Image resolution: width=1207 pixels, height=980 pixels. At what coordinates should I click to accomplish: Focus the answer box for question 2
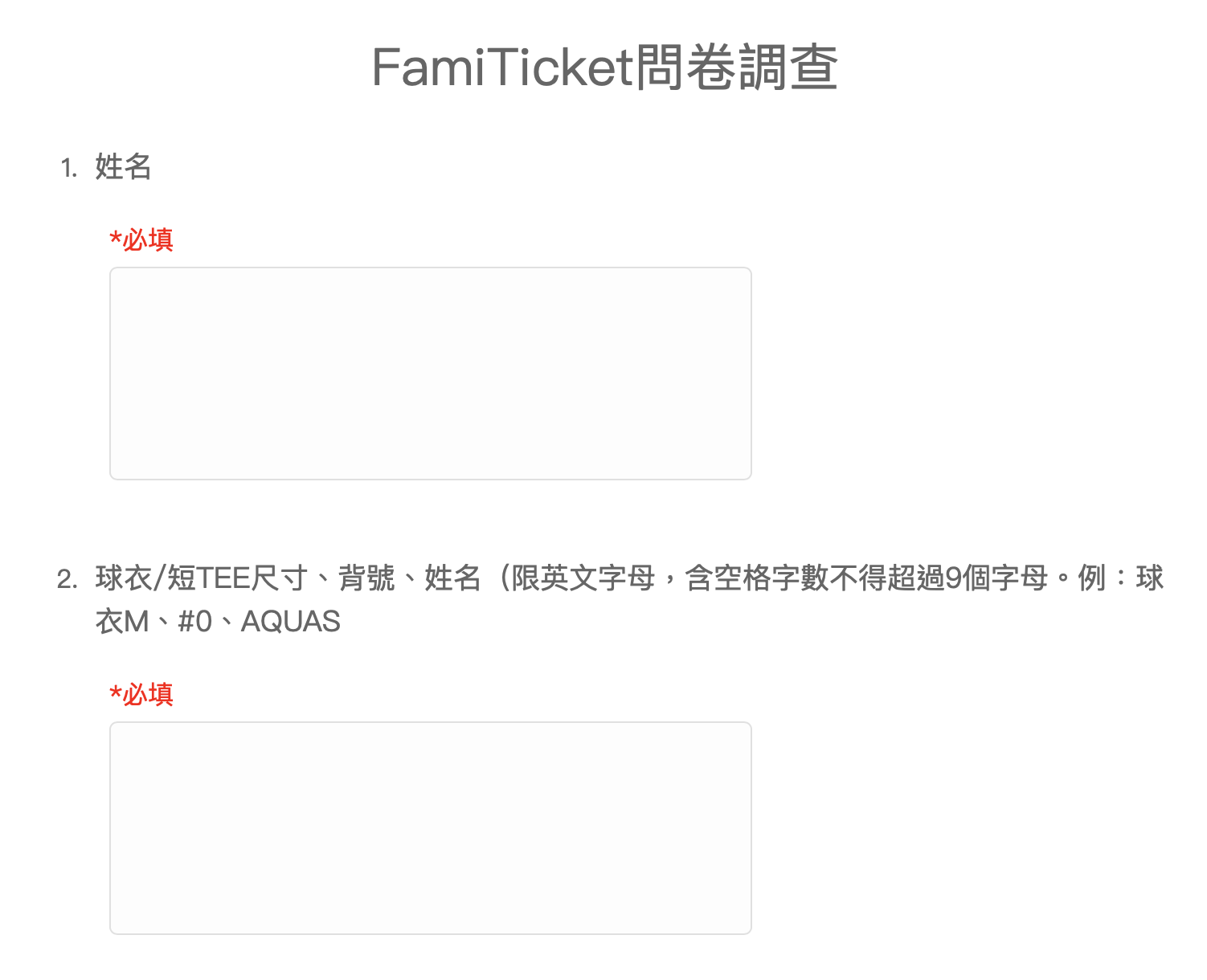tap(431, 828)
